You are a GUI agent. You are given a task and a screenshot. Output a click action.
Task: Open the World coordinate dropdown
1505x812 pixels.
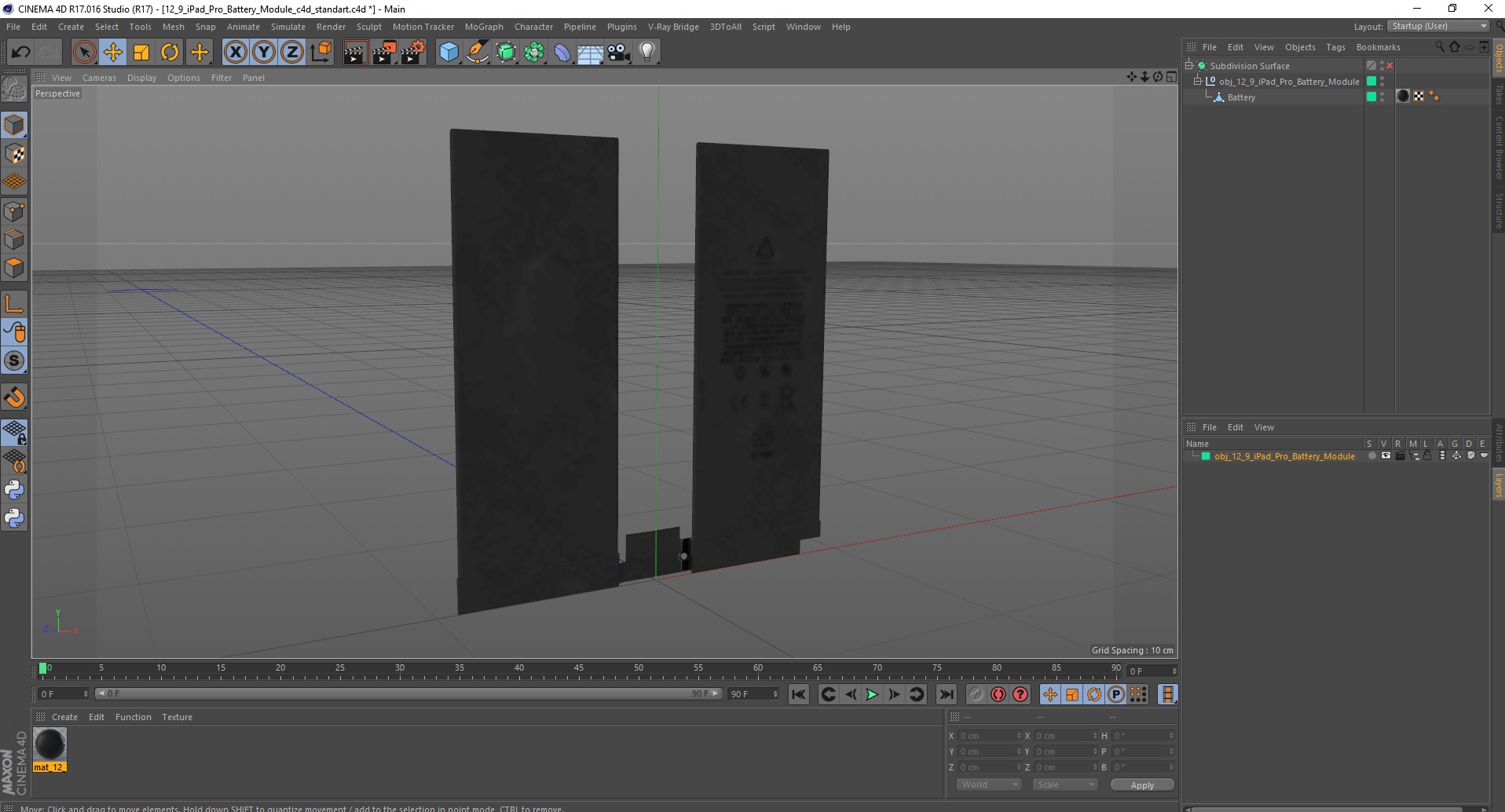click(x=988, y=785)
